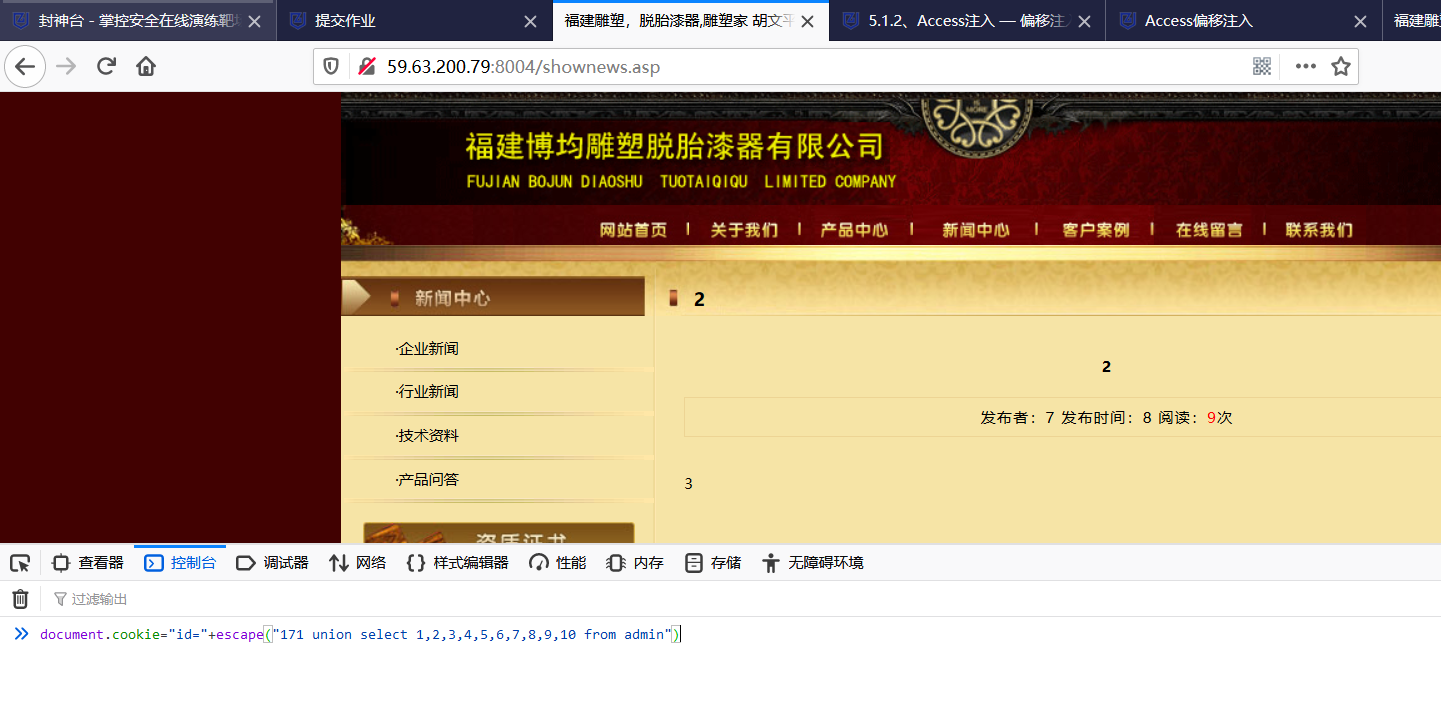Click the shield tracking protection icon

tap(331, 67)
